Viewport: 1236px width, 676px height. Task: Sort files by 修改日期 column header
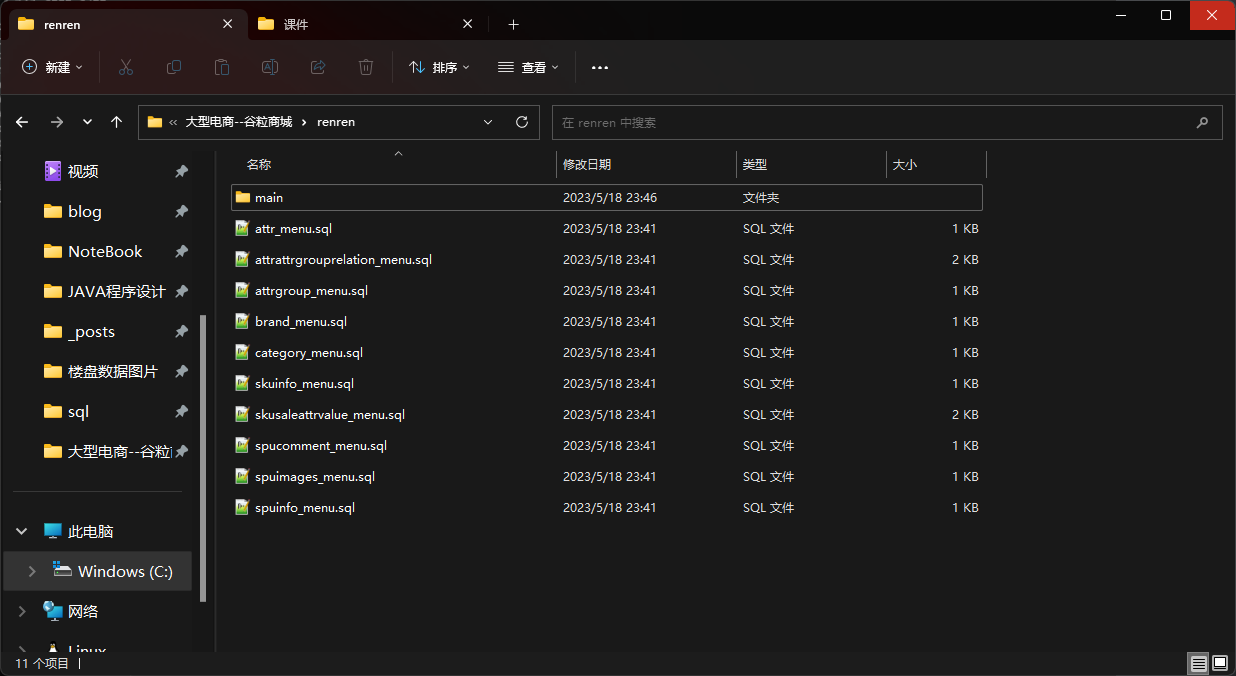click(587, 164)
